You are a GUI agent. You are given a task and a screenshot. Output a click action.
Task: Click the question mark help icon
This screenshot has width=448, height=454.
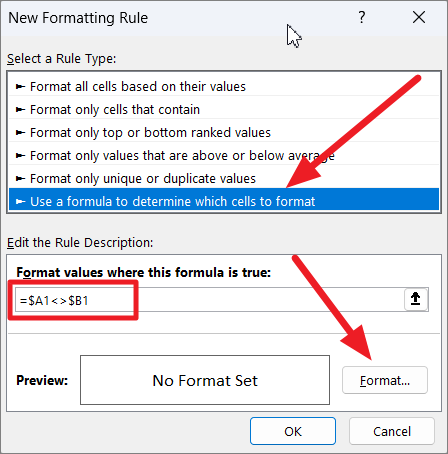click(362, 17)
